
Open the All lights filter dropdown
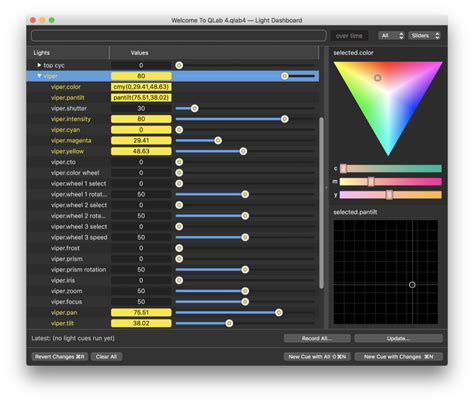[391, 36]
